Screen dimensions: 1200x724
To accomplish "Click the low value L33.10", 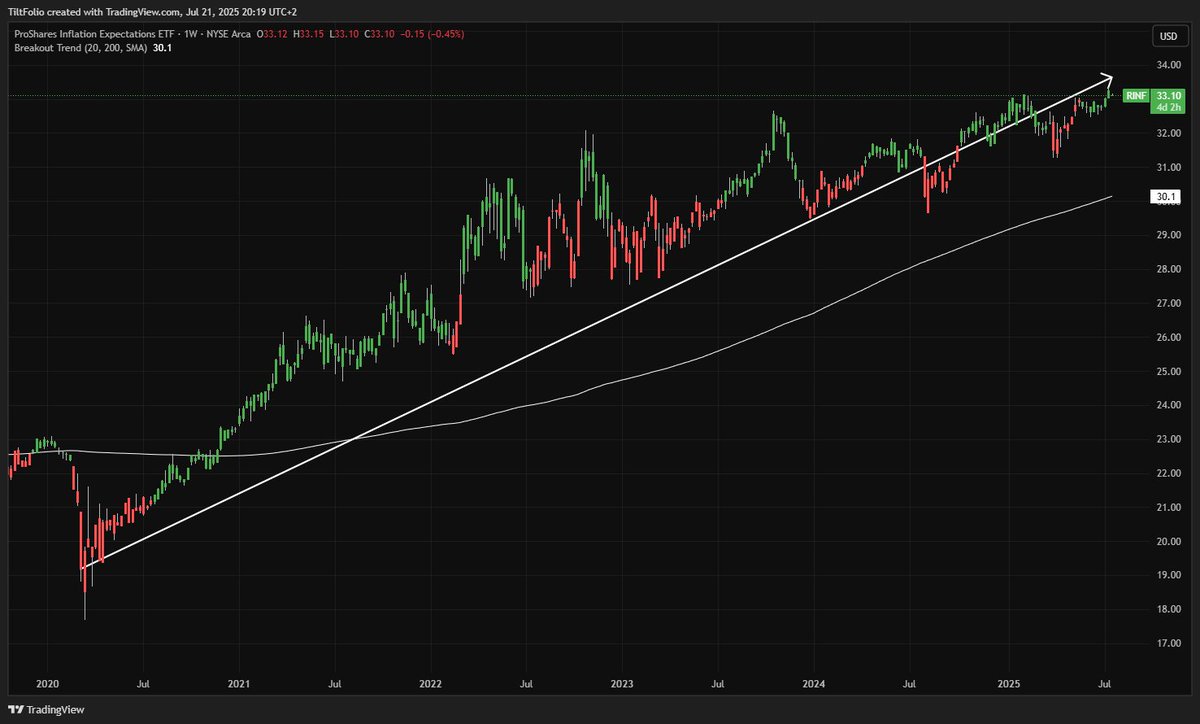I will 346,34.
